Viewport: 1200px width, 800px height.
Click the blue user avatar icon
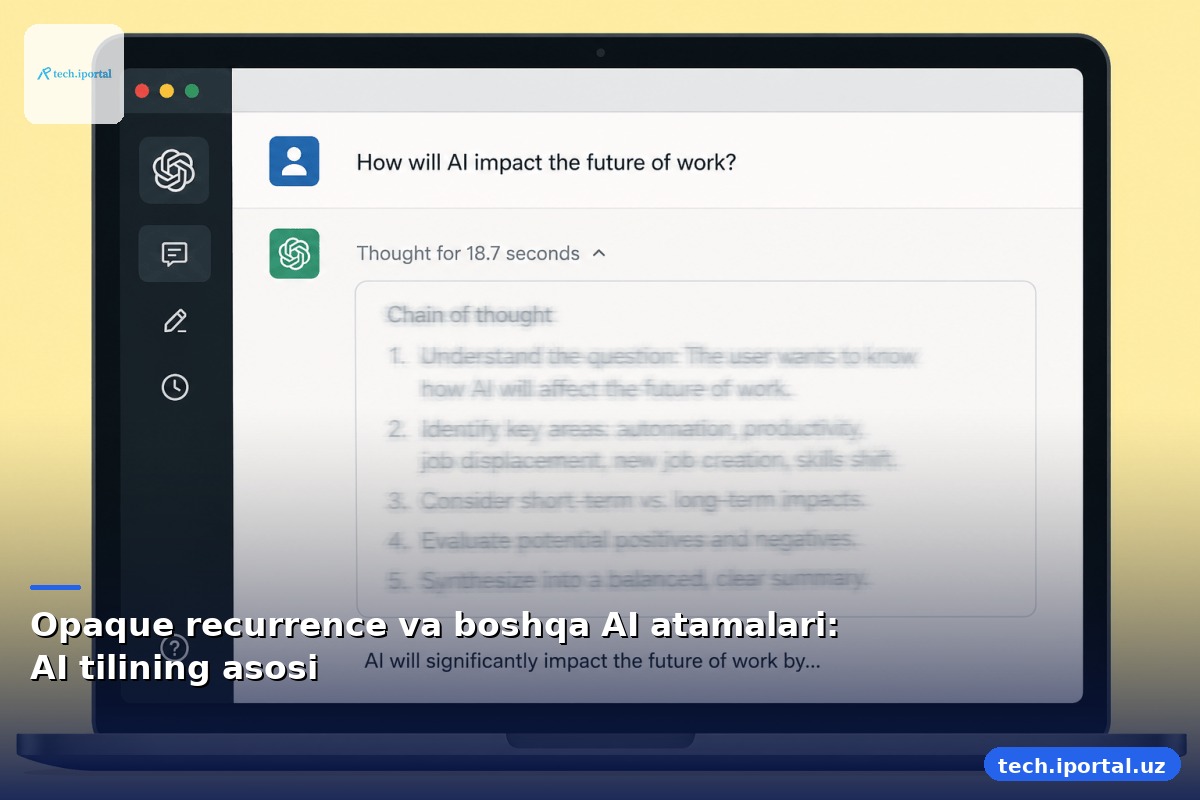(x=294, y=161)
